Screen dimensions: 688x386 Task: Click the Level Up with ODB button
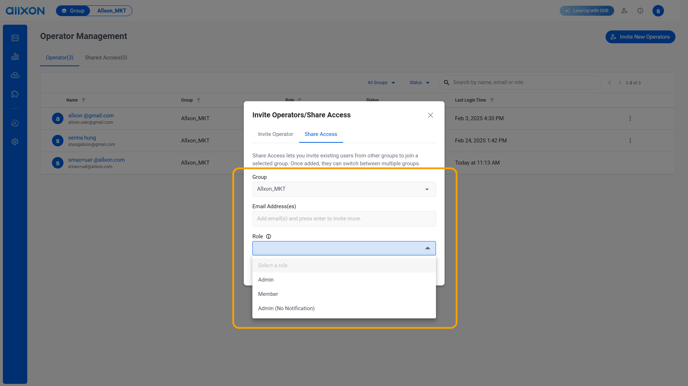(587, 11)
